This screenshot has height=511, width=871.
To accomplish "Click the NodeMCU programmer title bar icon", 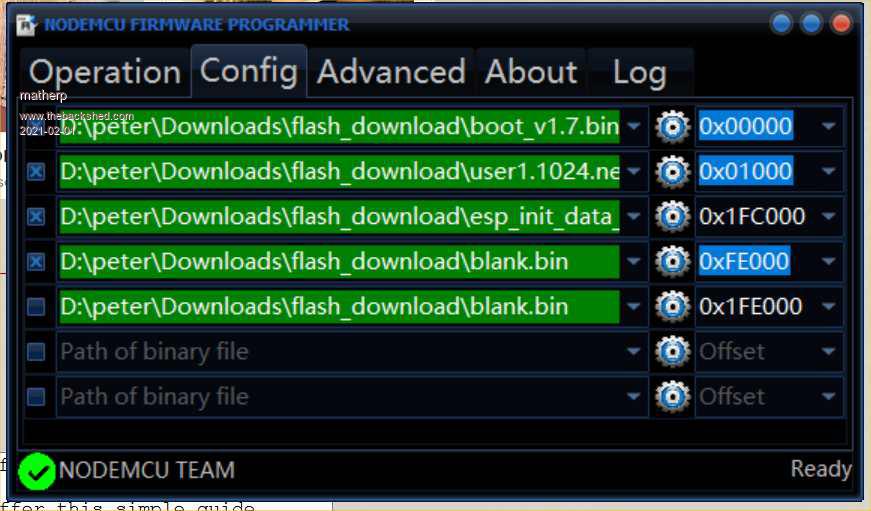I will (26, 25).
